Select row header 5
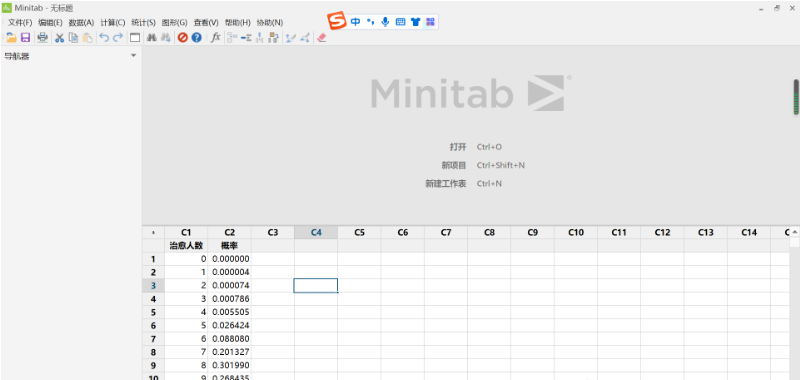 153,312
